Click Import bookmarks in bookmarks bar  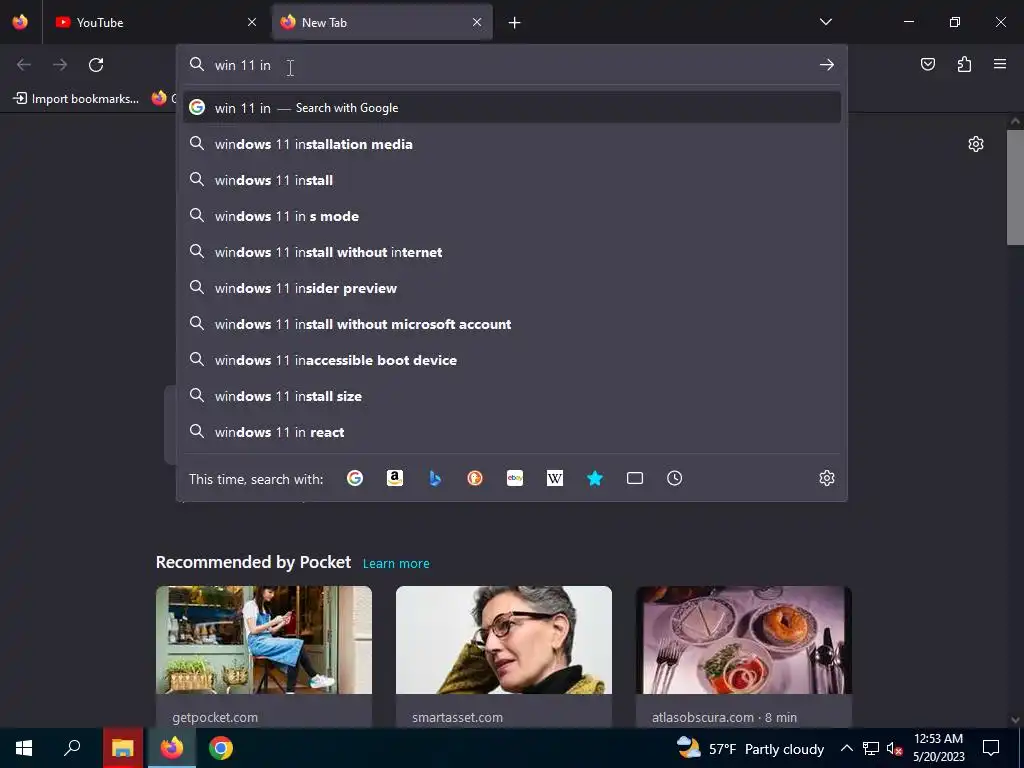pyautogui.click(x=76, y=99)
